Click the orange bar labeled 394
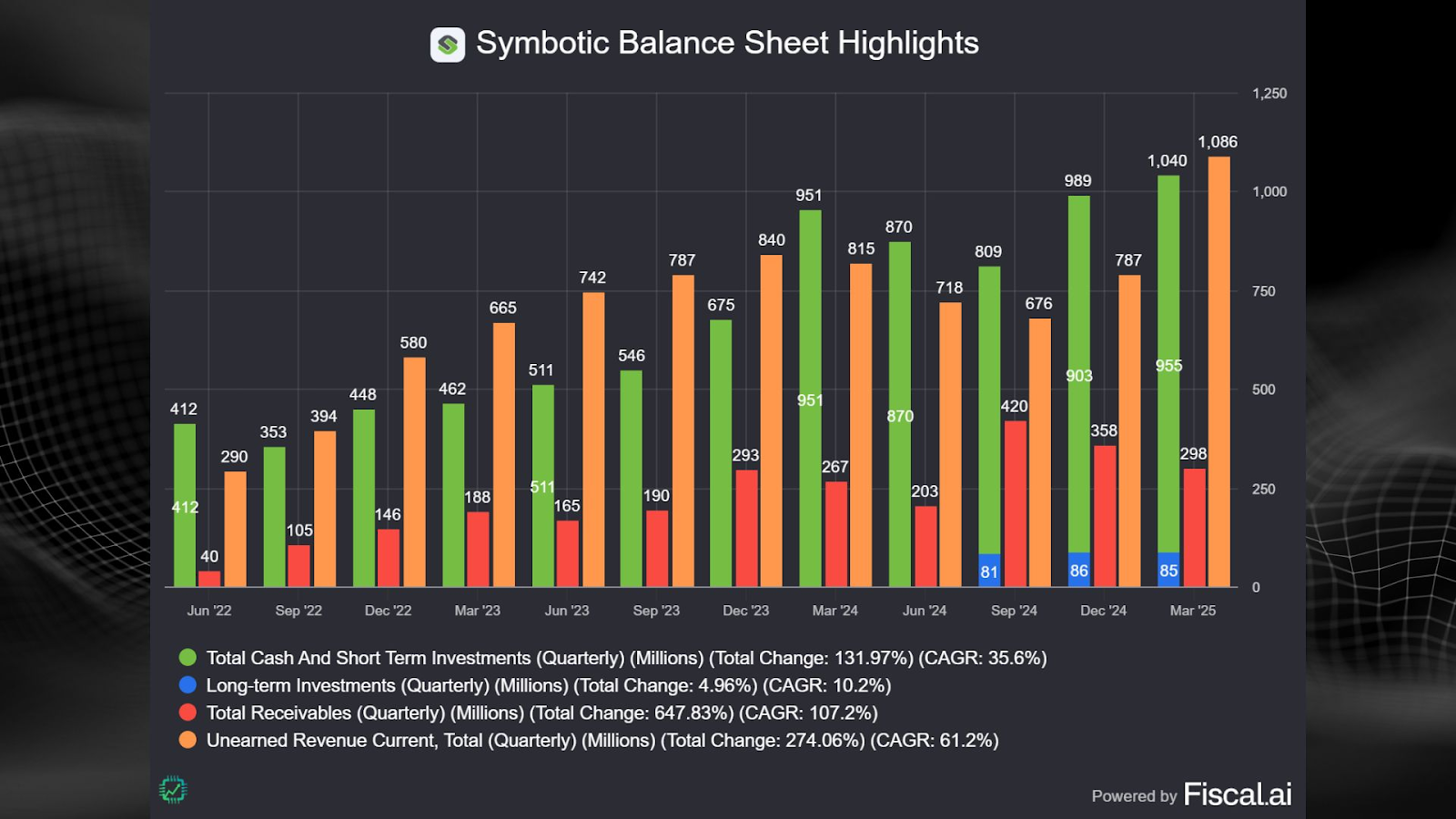Image resolution: width=1456 pixels, height=819 pixels. coord(325,509)
